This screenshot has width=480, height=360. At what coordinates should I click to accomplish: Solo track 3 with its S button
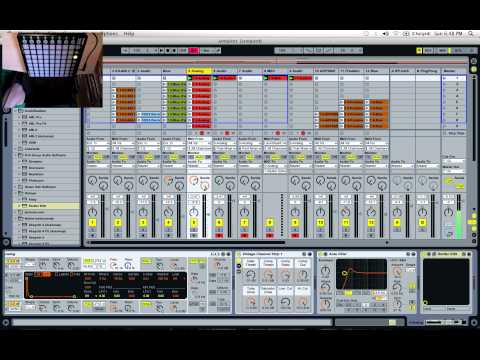(143, 230)
